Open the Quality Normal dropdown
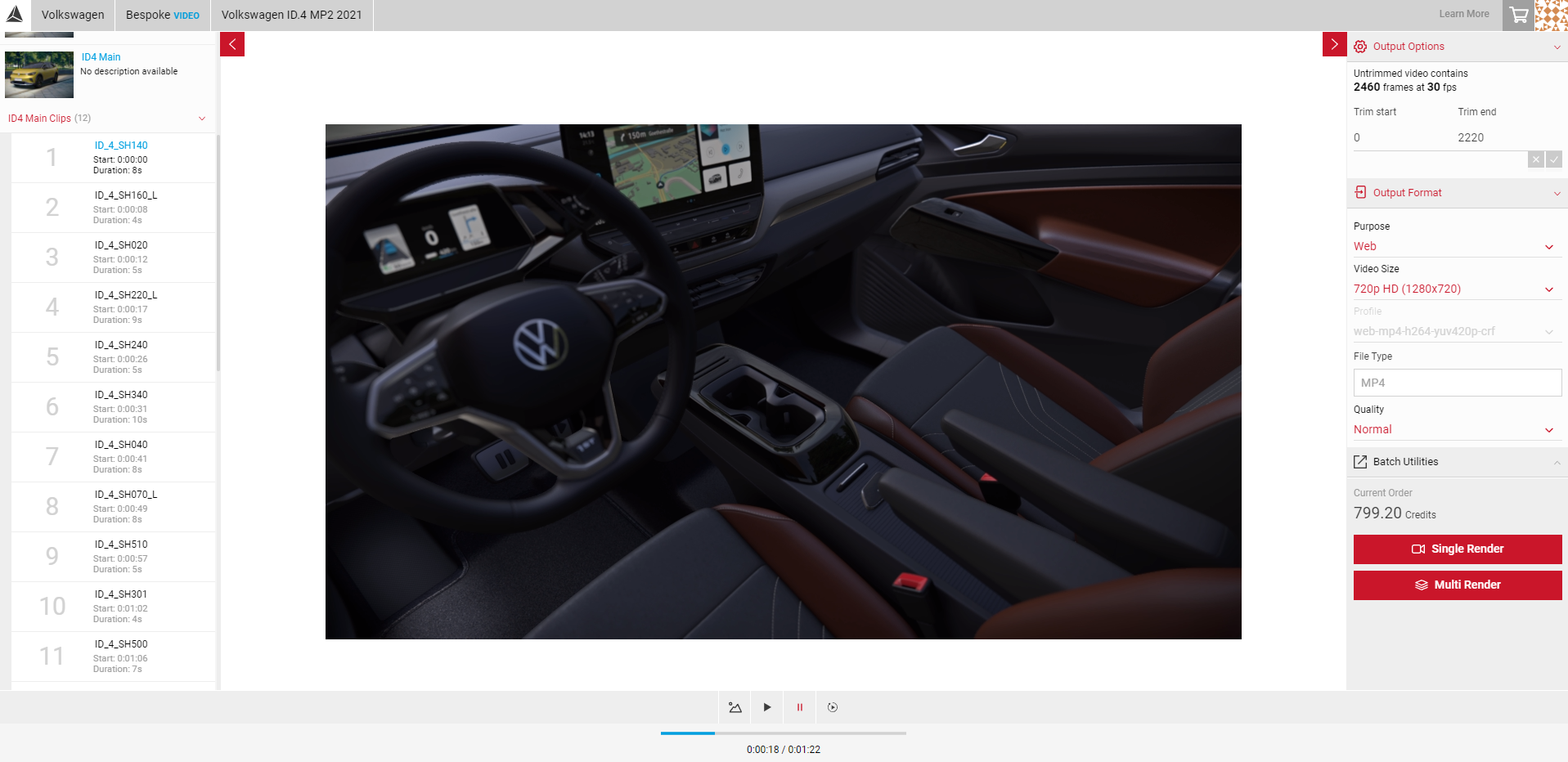Screen dimensions: 1568x762 (1457, 429)
